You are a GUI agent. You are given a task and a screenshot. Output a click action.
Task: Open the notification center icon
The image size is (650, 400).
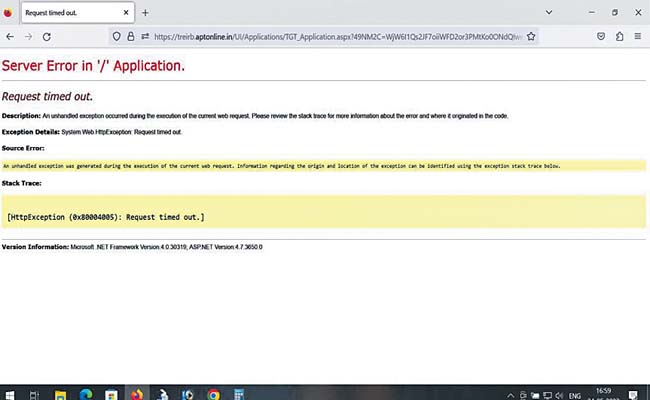click(x=633, y=395)
